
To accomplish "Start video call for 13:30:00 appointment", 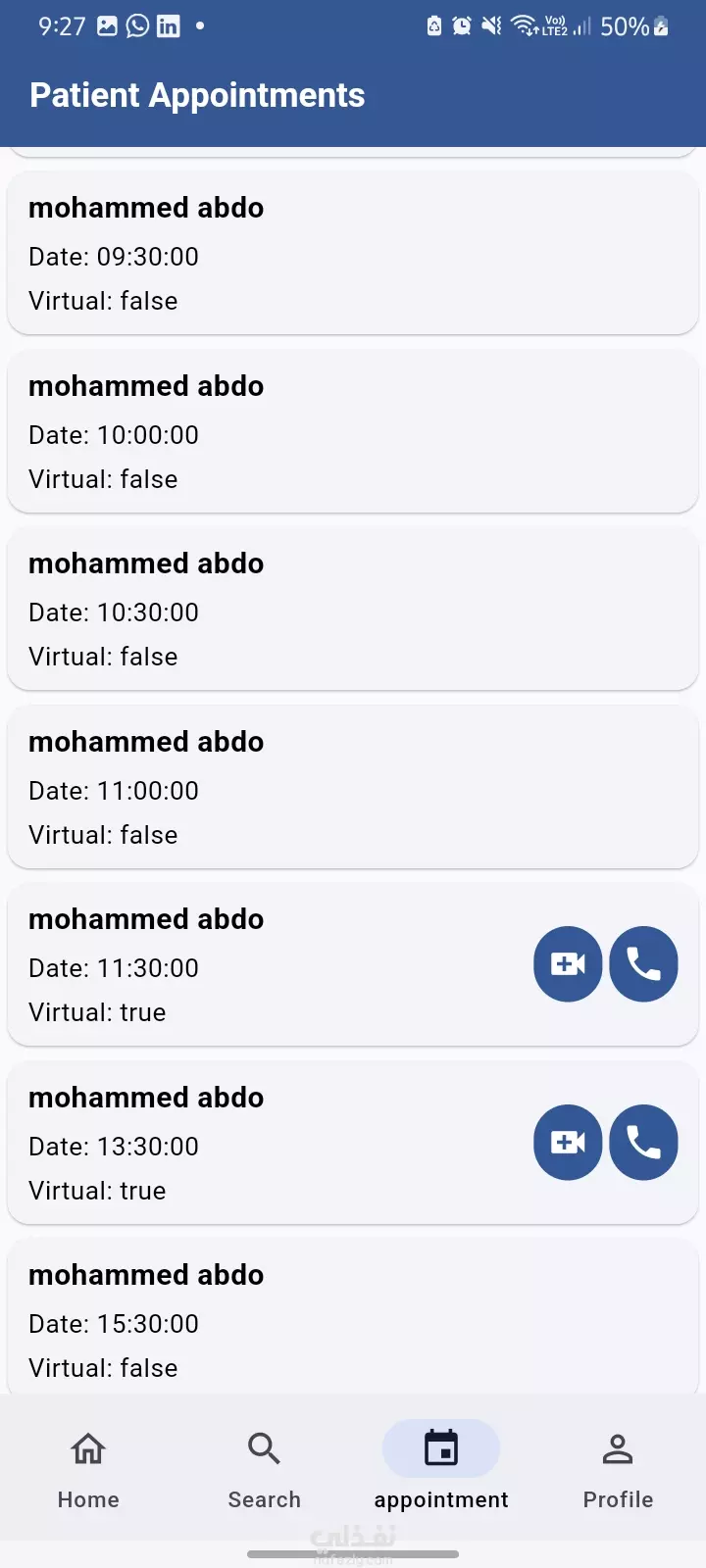I will pos(568,1143).
